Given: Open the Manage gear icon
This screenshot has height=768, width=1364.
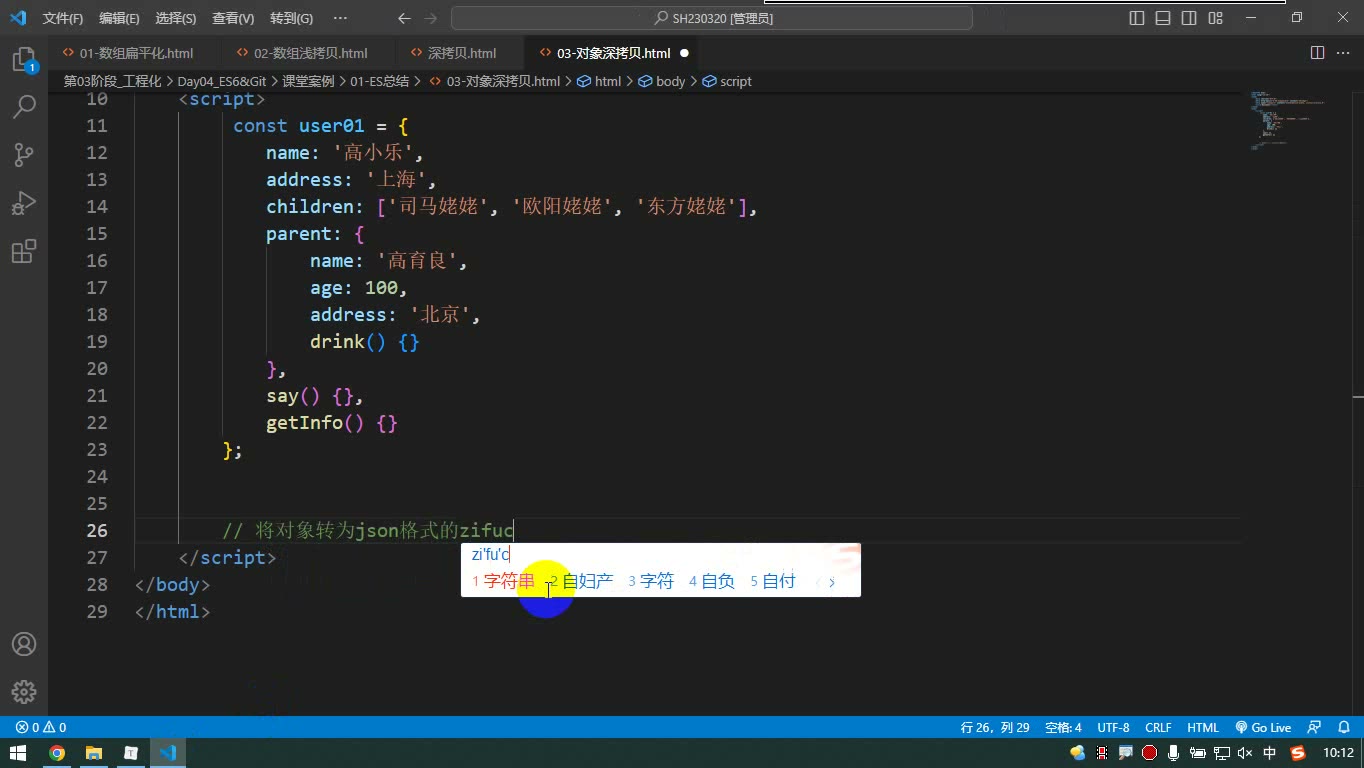Looking at the screenshot, I should coord(24,691).
